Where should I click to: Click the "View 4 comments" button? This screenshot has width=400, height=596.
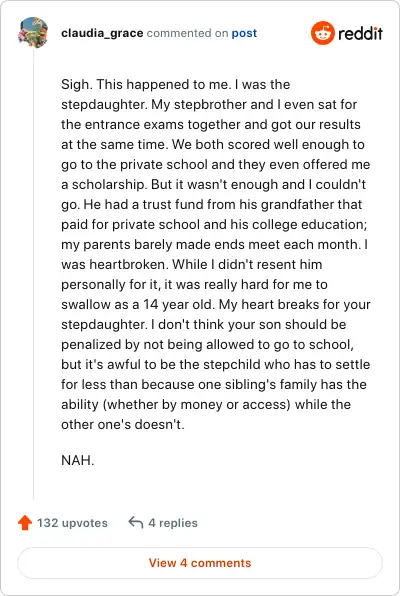coord(200,563)
